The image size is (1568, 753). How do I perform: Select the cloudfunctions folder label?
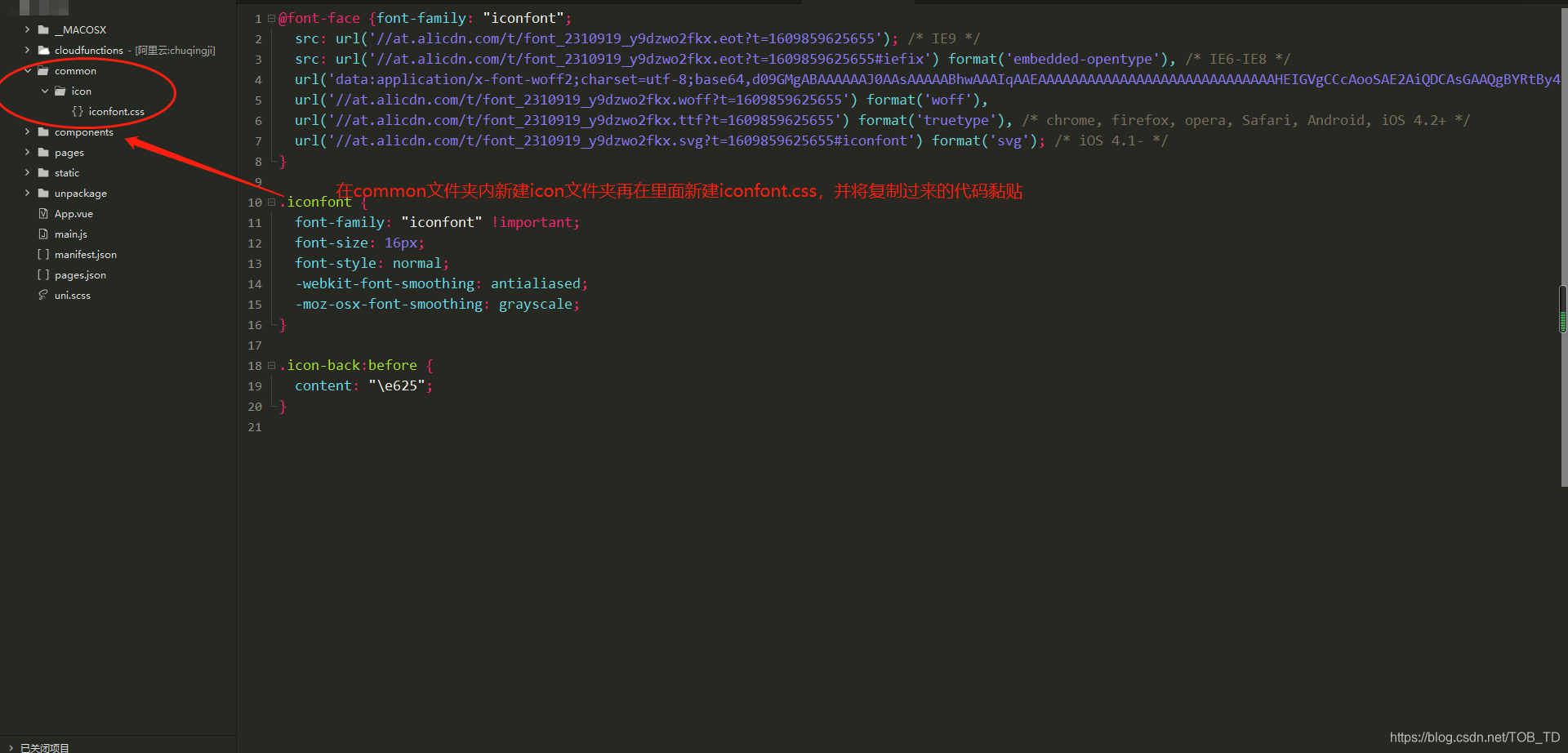click(89, 51)
